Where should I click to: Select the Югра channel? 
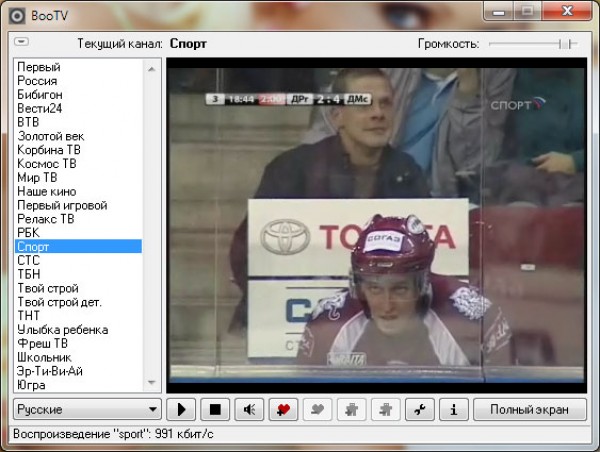[x=78, y=385]
